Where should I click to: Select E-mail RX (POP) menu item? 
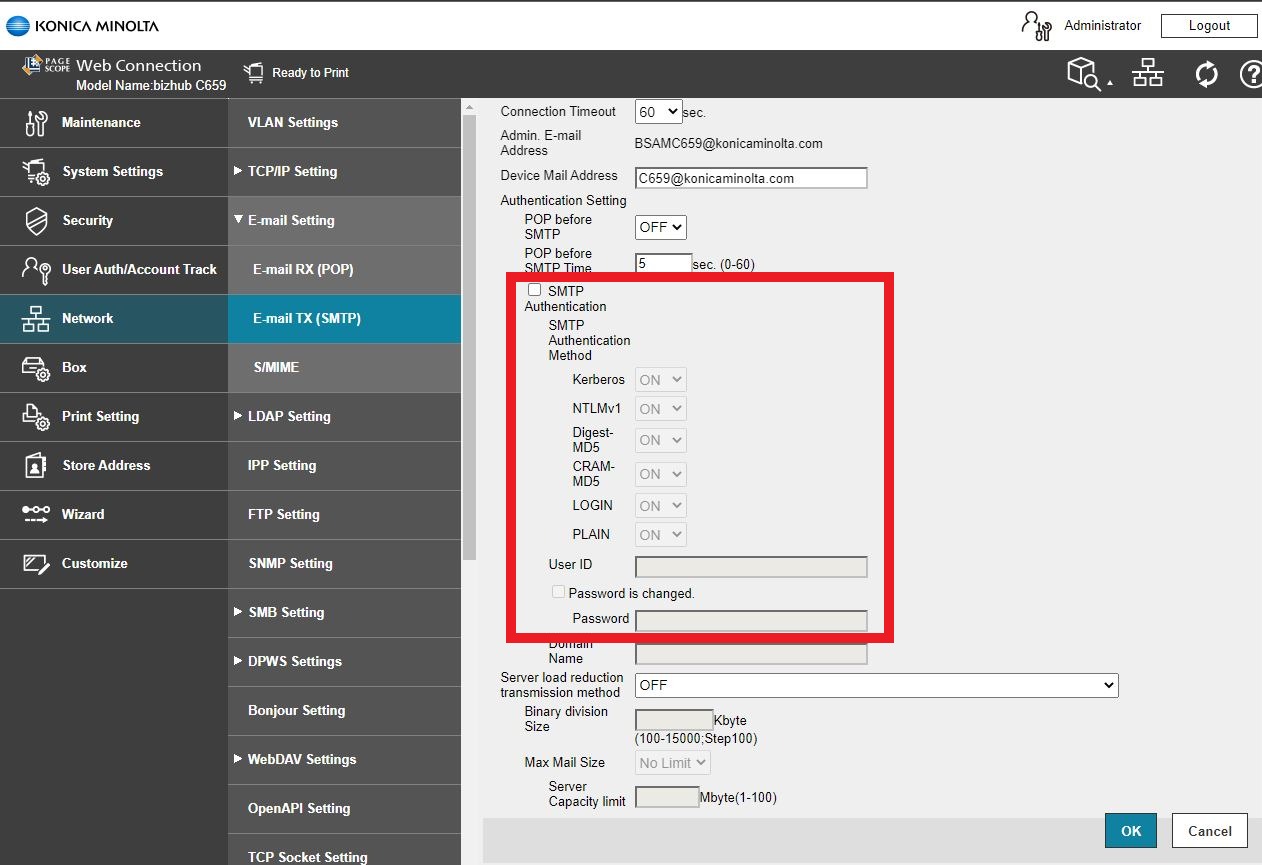(303, 270)
